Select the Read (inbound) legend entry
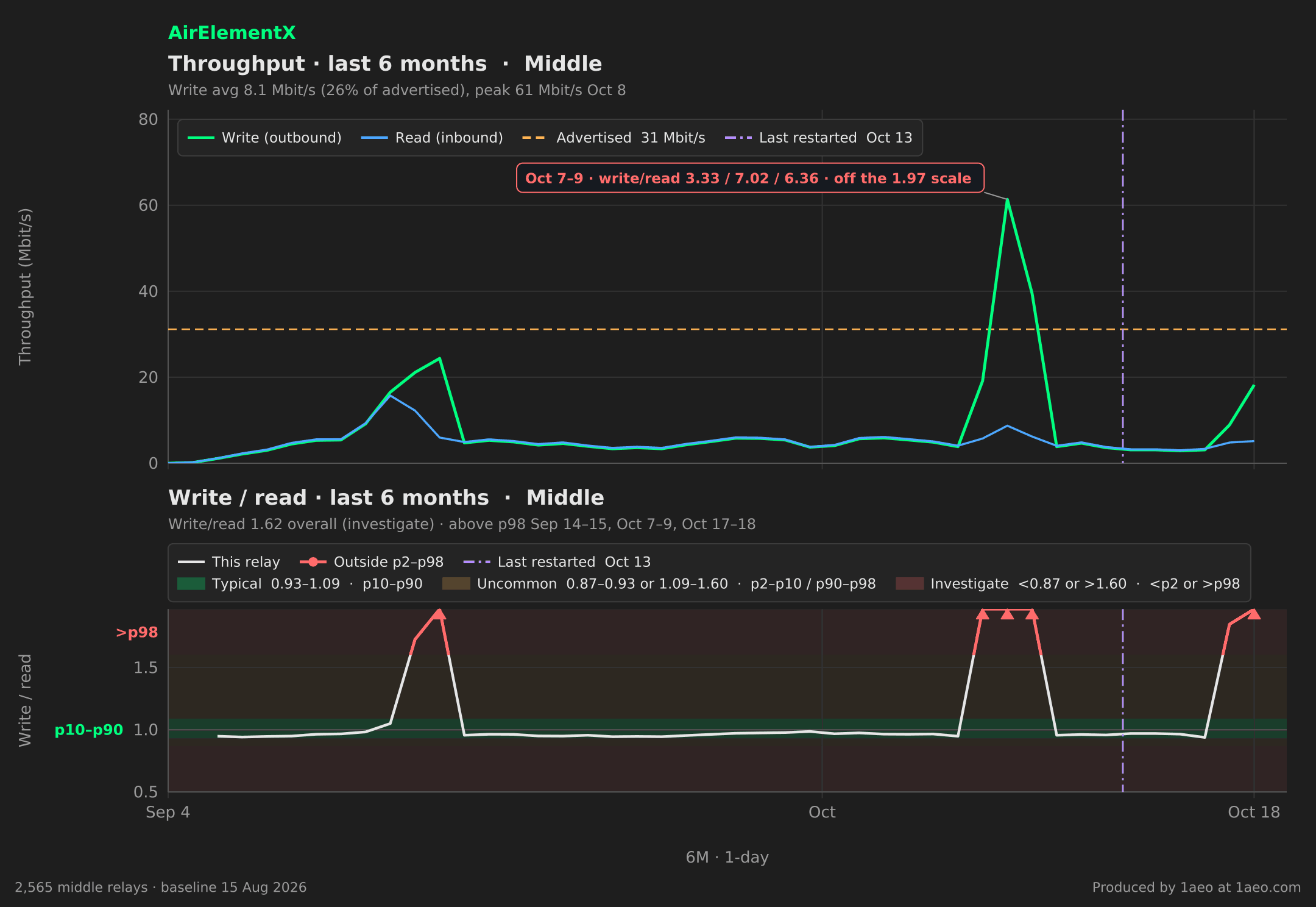 point(432,138)
